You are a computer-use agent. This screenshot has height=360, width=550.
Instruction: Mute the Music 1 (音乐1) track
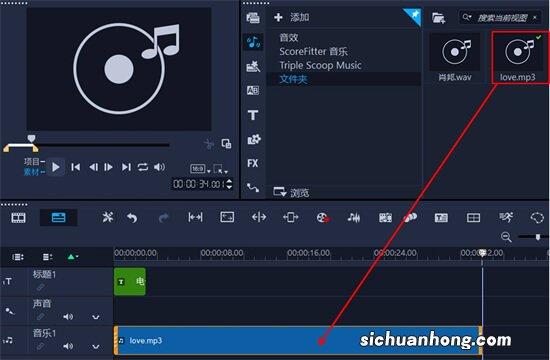68,346
